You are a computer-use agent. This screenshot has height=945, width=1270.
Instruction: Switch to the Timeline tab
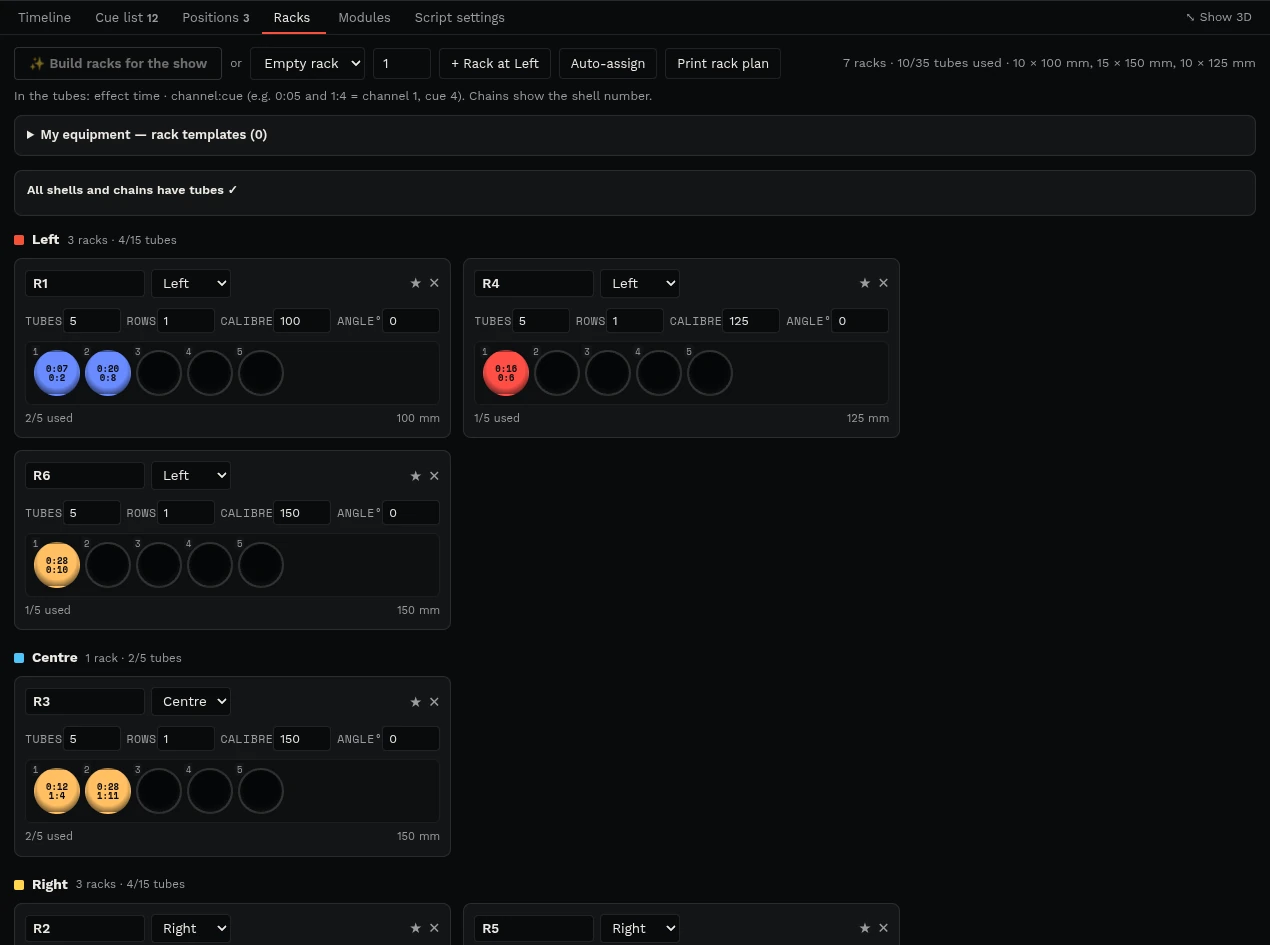click(x=44, y=17)
